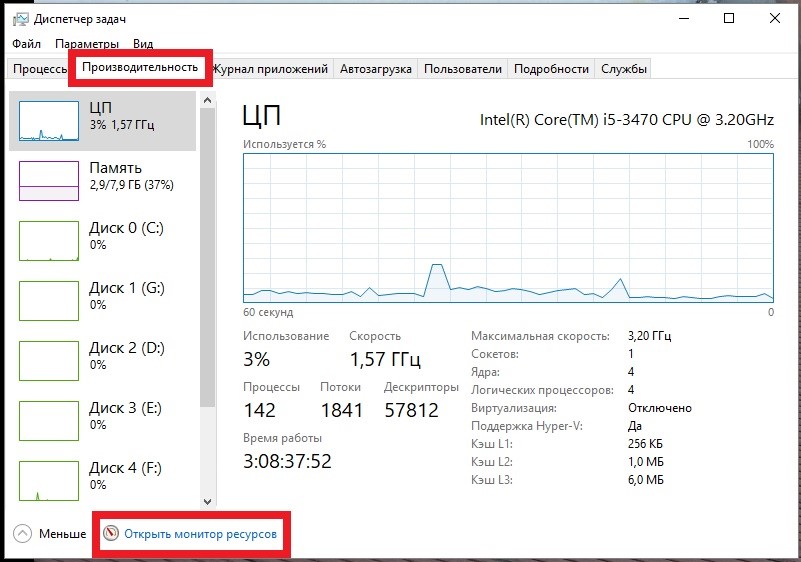
Task: Click the Кэш L2 value 1,0 МБ
Action: click(x=646, y=462)
